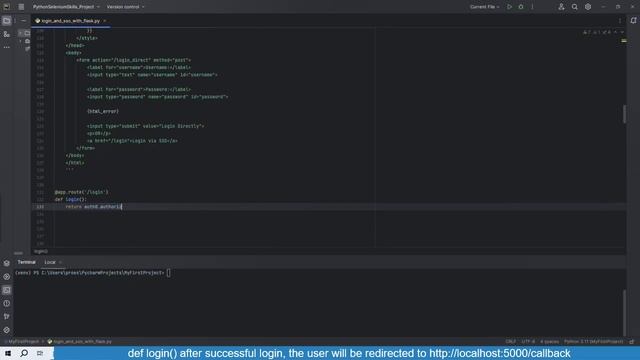The width and height of the screenshot is (640, 360).
Task: Click login_and_sso_with_flask.py status bar breadcrumb
Action: click(80, 342)
